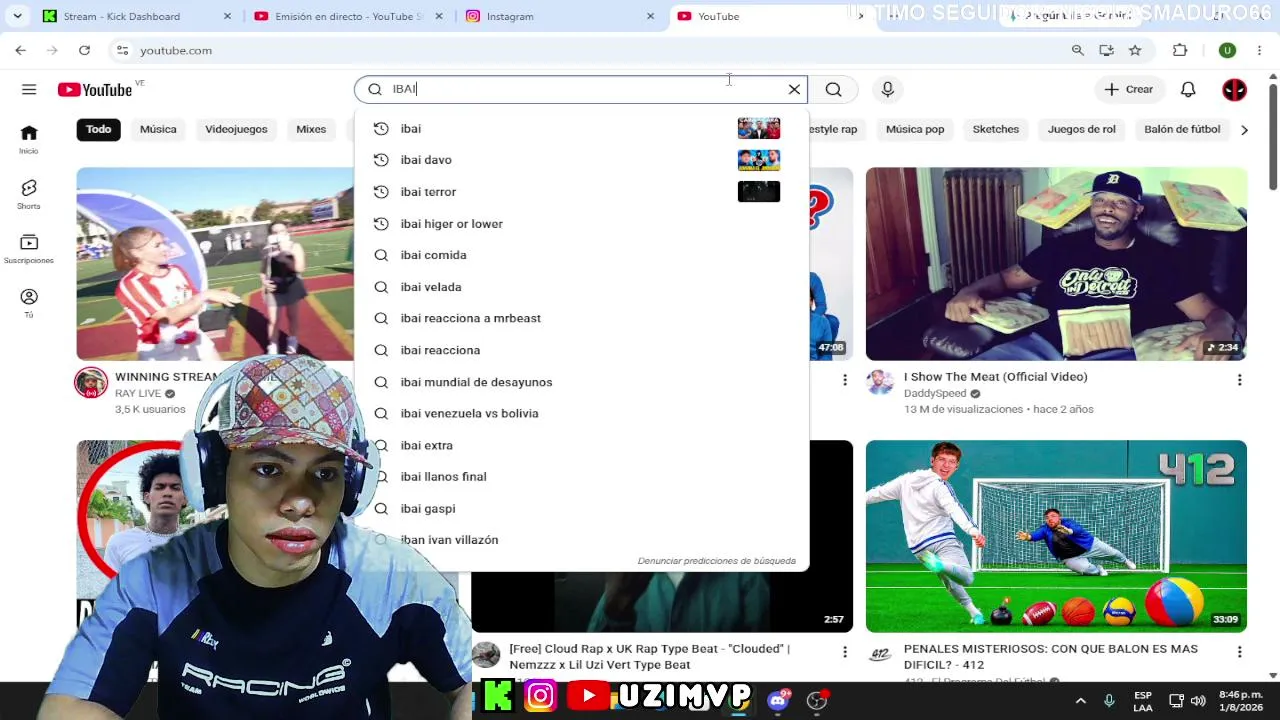Select the Sketches filter chip
Screen dimensions: 1280x720
tap(996, 129)
